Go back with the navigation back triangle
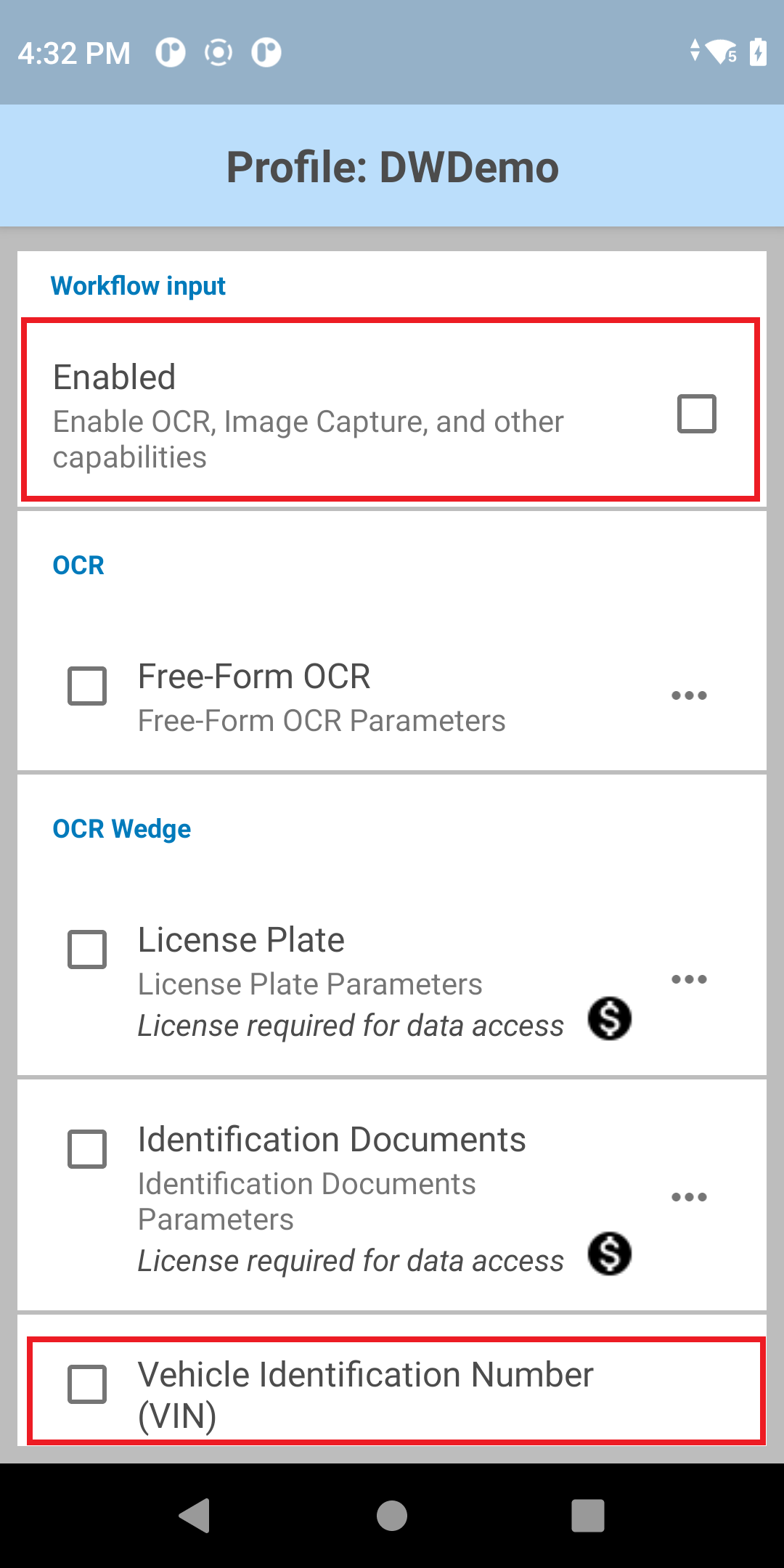The width and height of the screenshot is (784, 1568). [195, 1516]
